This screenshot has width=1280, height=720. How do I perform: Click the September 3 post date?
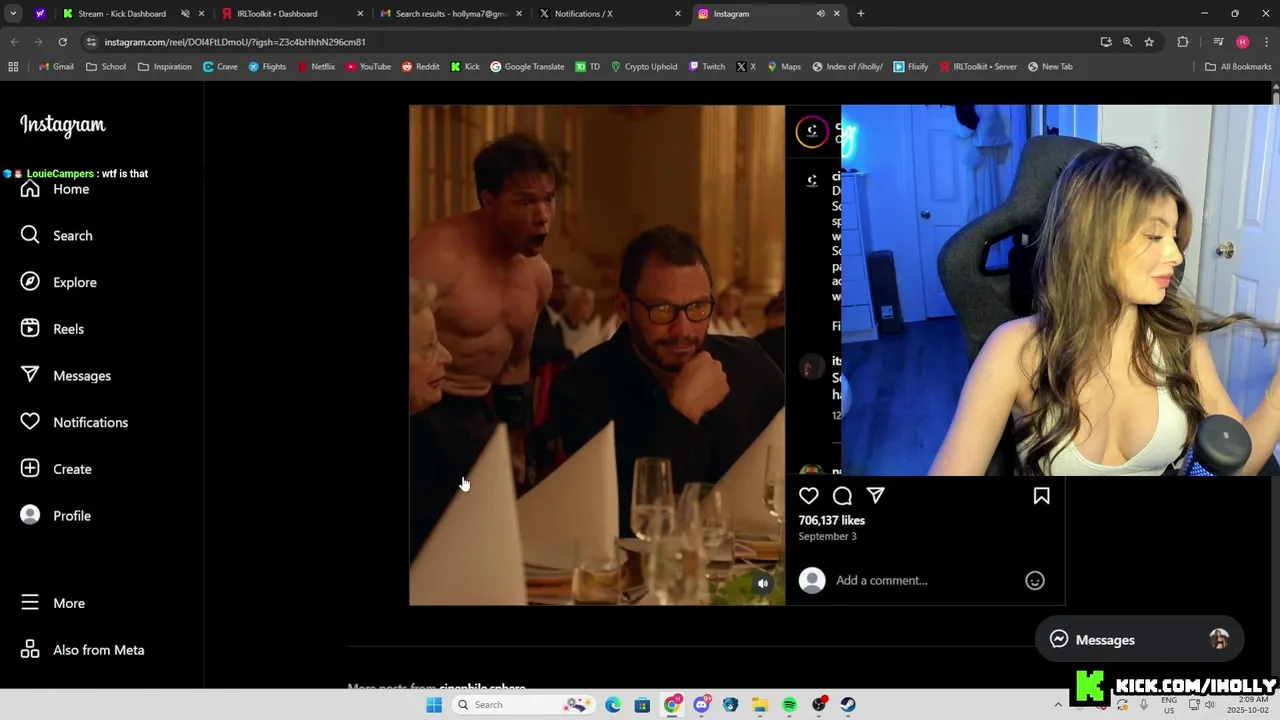click(827, 536)
